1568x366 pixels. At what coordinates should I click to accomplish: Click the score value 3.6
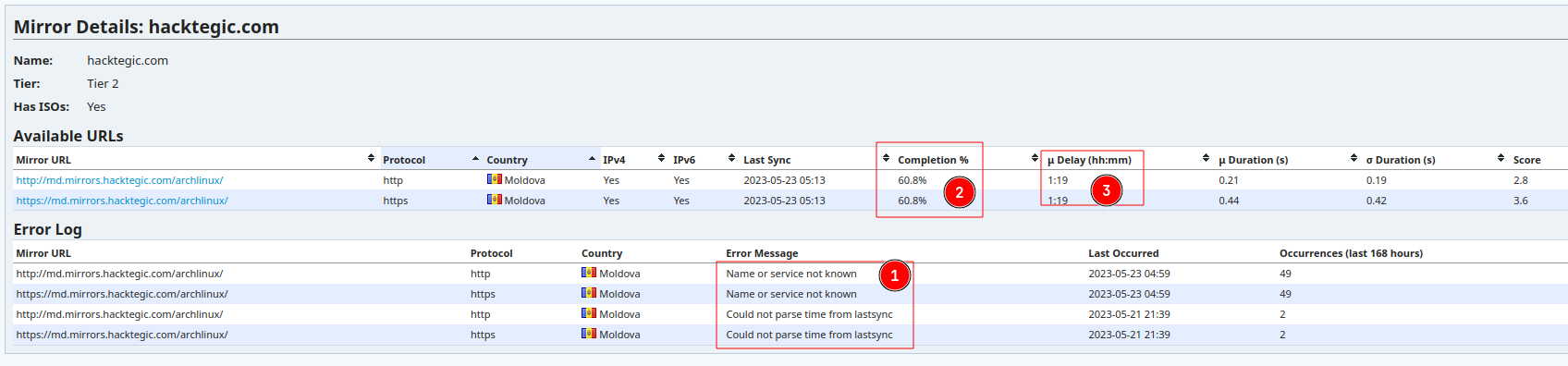click(x=1521, y=201)
